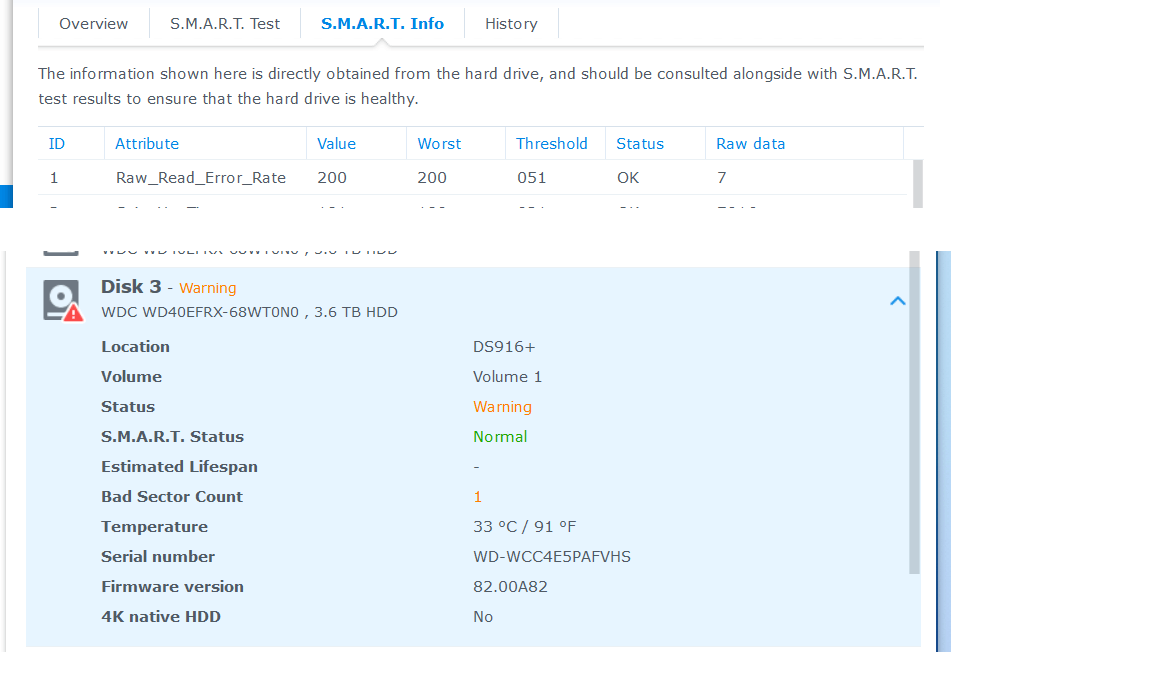The image size is (1152, 696).
Task: Click the Warning status value
Action: [503, 406]
